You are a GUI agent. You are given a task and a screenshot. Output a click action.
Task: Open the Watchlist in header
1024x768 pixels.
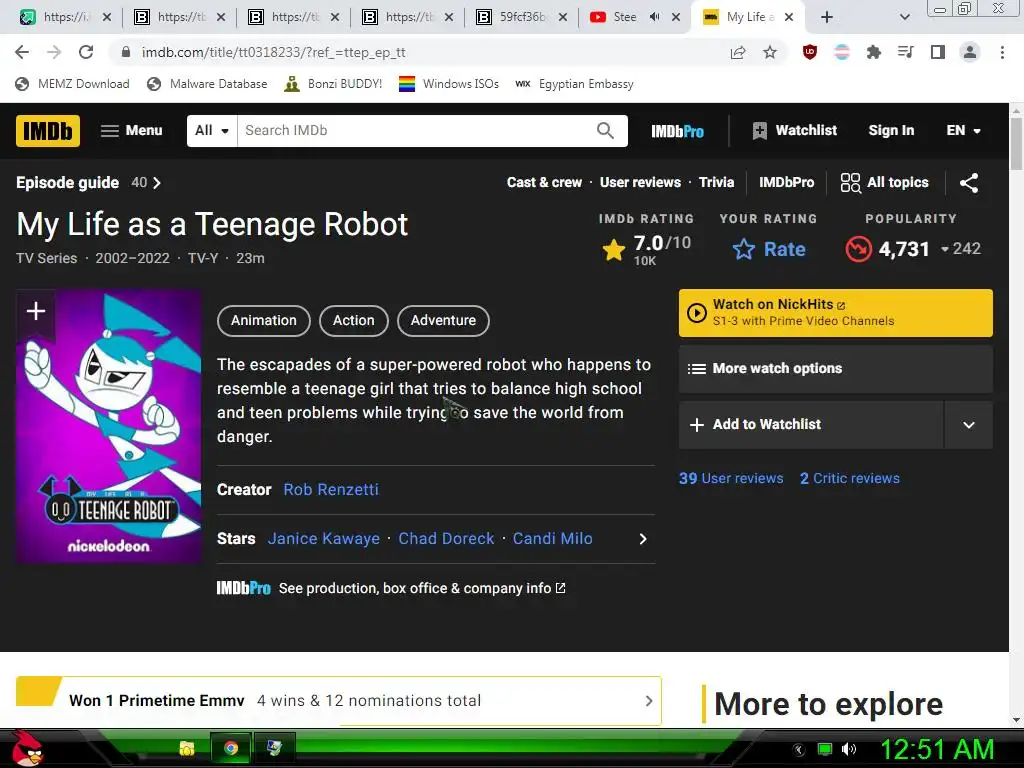[x=794, y=131]
